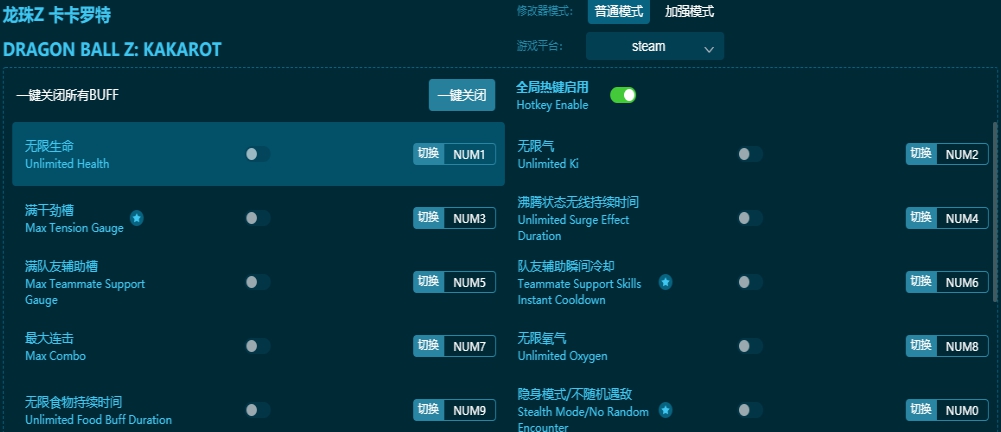Click 切换 button for NUM1 hotkey

click(x=428, y=154)
